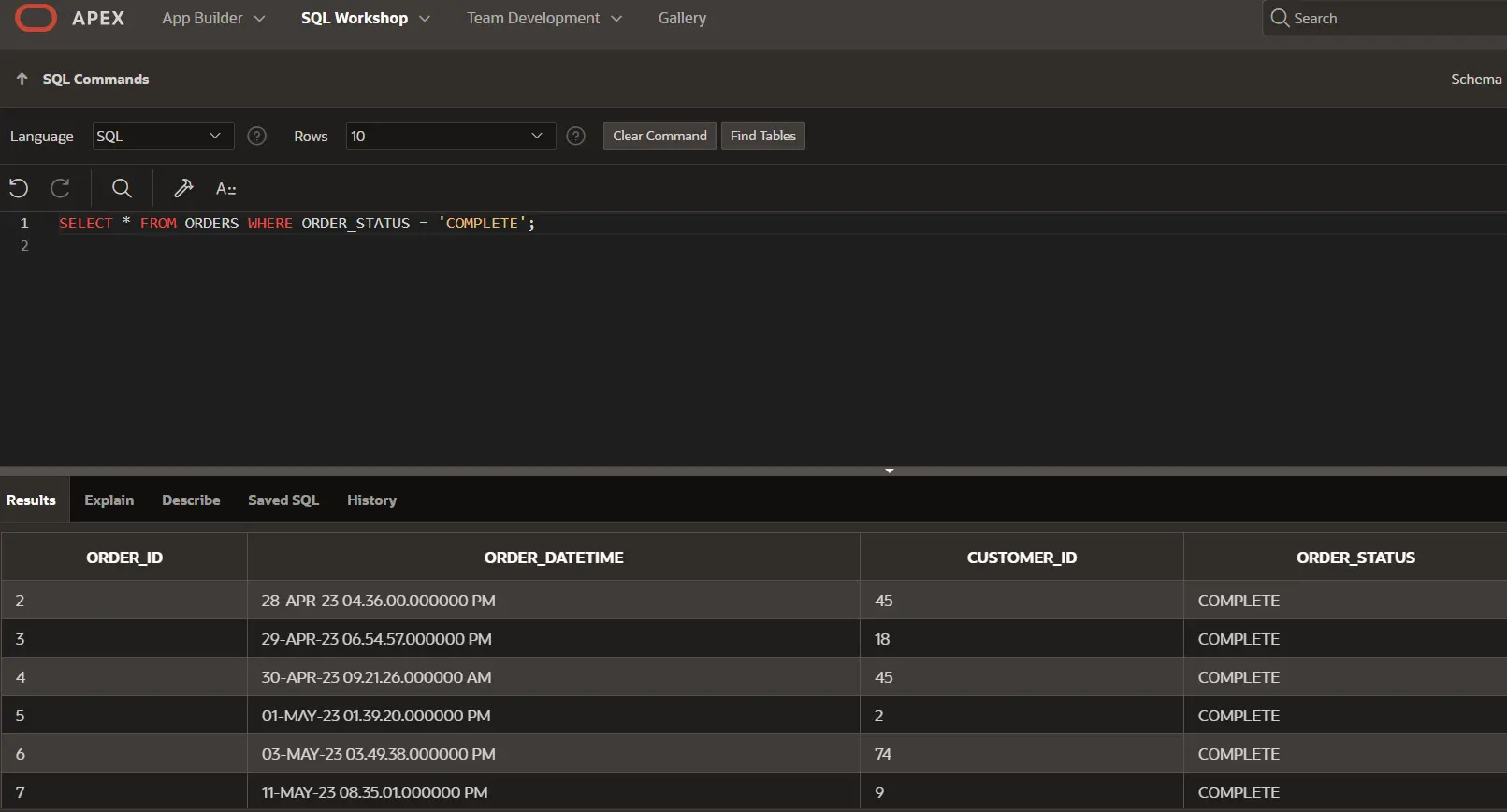
Task: Expand the Team Development menu
Action: 544,18
